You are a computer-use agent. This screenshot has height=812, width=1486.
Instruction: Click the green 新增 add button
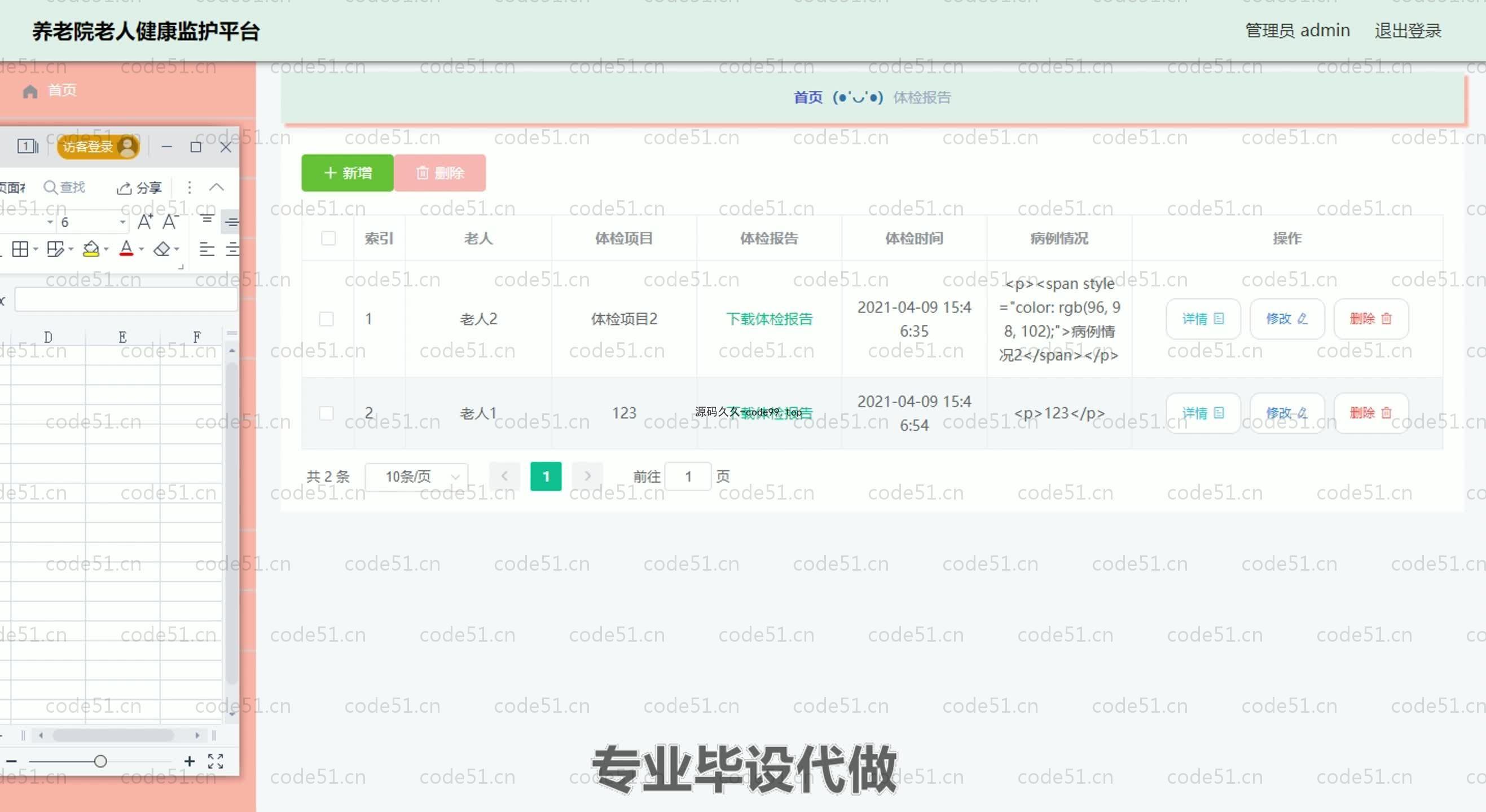coord(348,173)
